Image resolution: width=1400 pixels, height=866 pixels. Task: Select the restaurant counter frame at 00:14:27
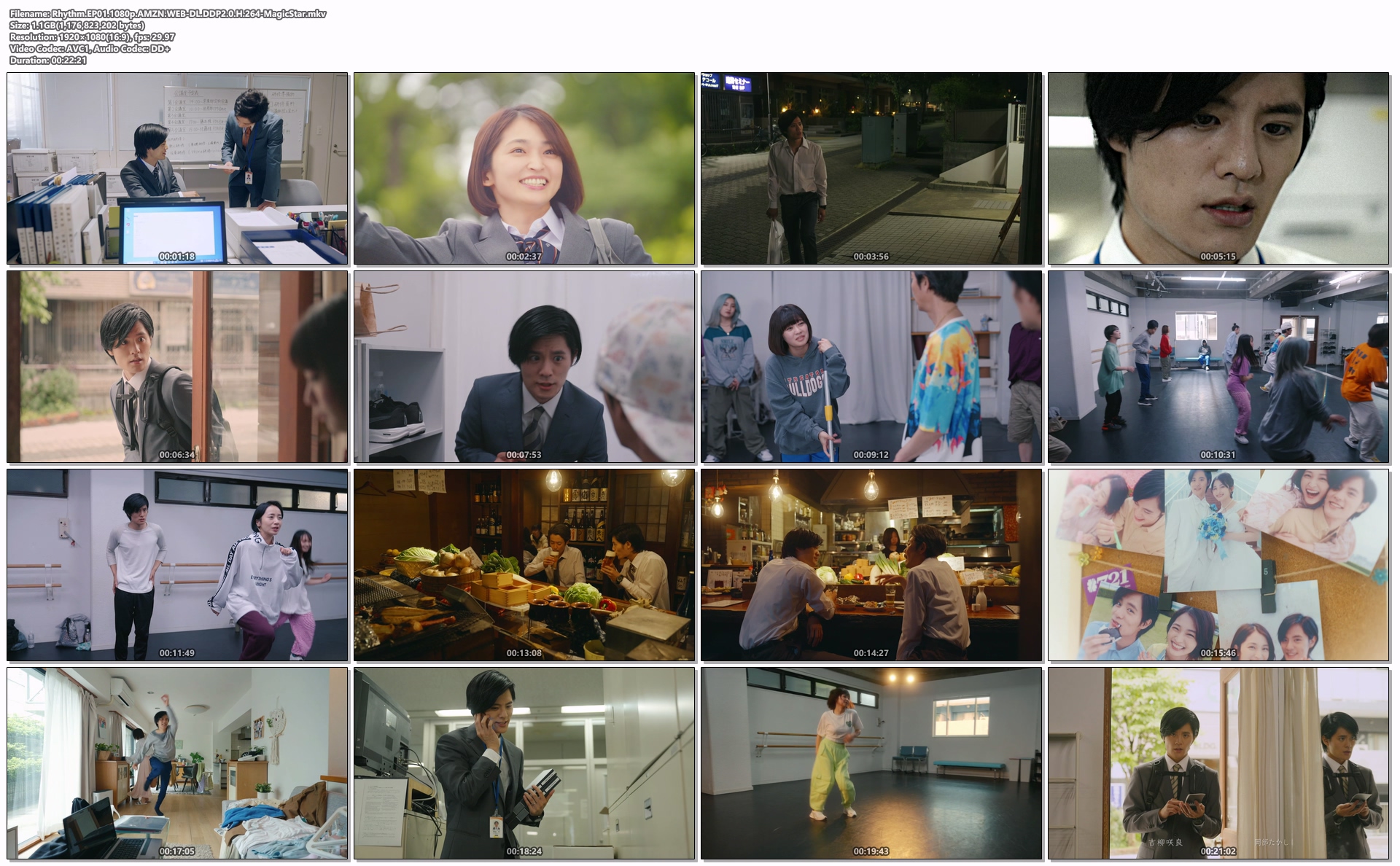pos(871,565)
